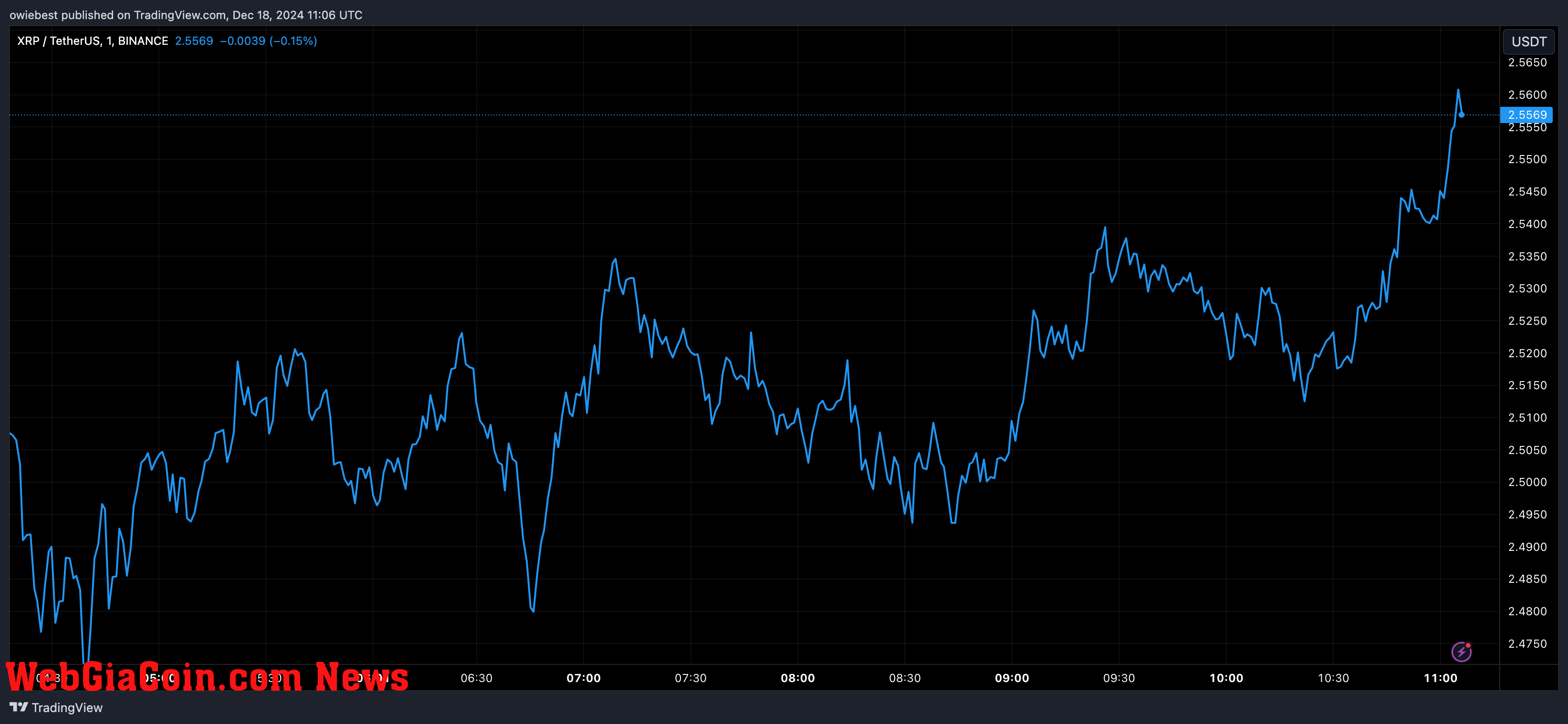Click the 2.4800 price axis label
The image size is (1568, 724).
tap(1527, 611)
